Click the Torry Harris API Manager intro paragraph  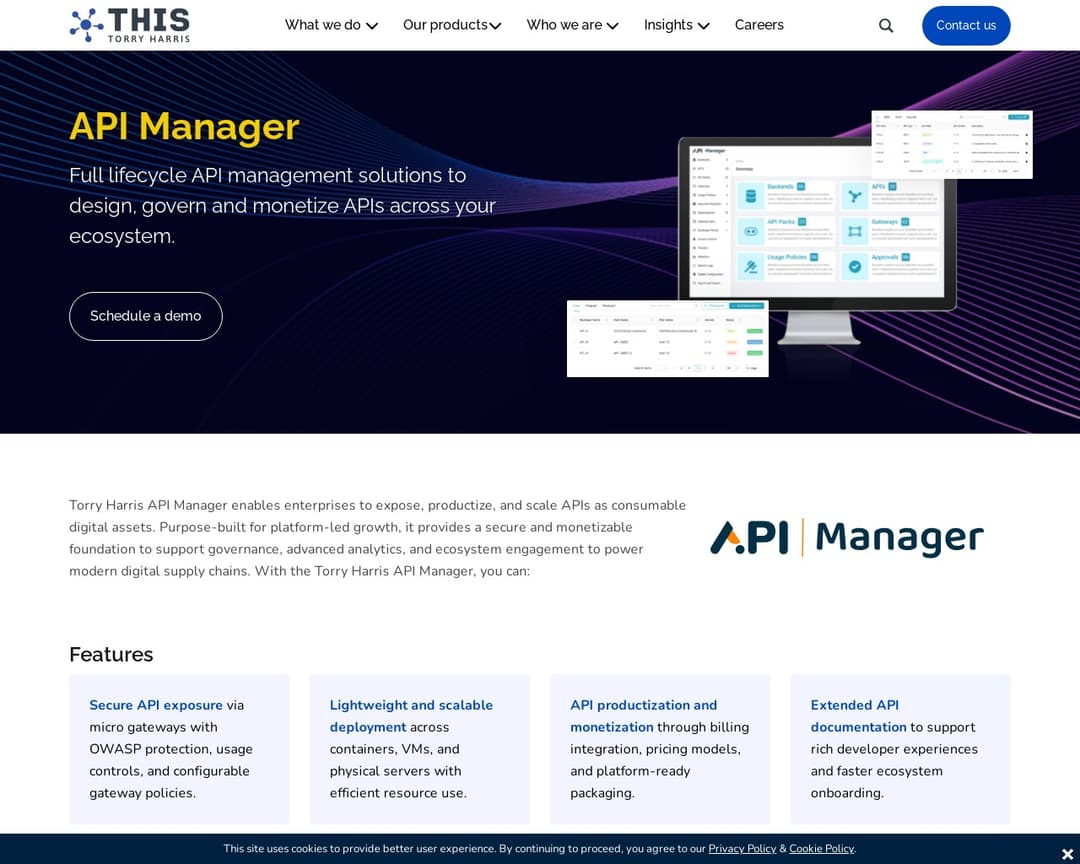click(x=377, y=538)
